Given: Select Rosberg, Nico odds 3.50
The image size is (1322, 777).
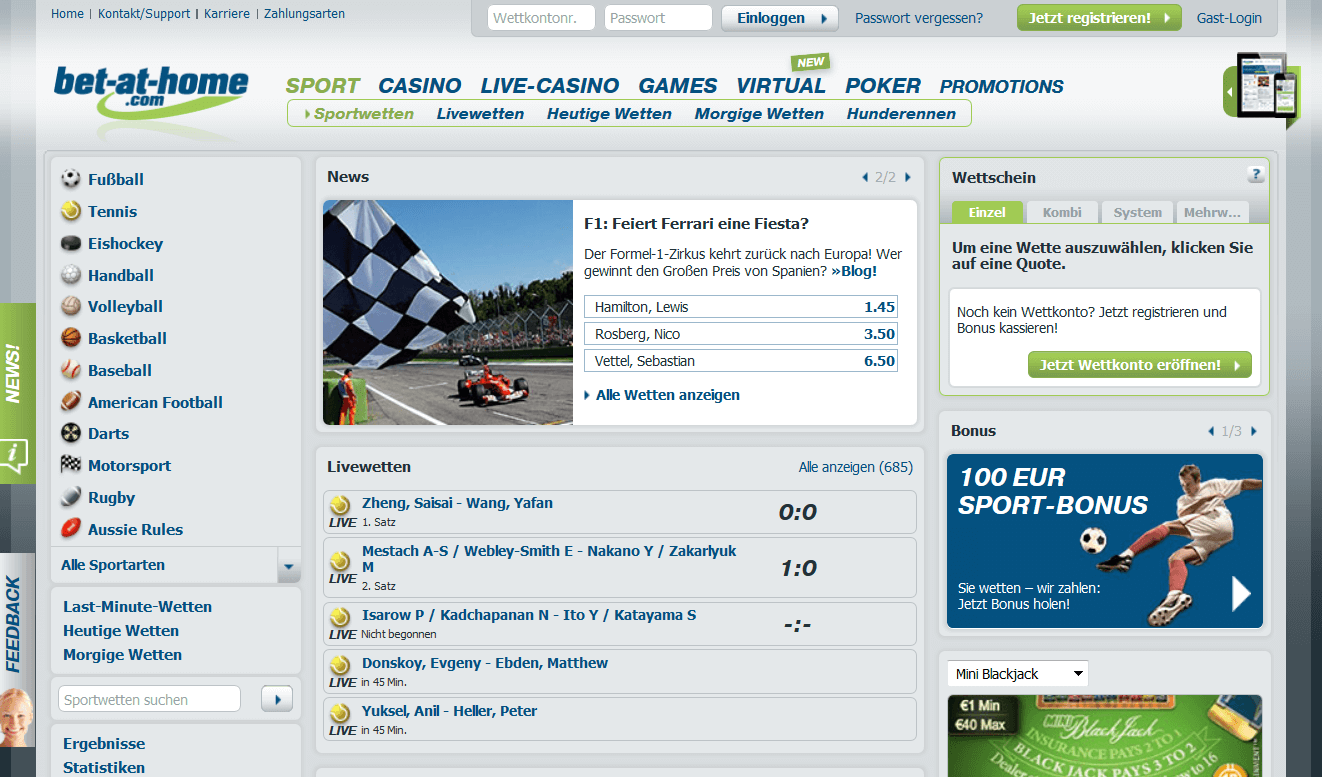Looking at the screenshot, I should tap(741, 334).
